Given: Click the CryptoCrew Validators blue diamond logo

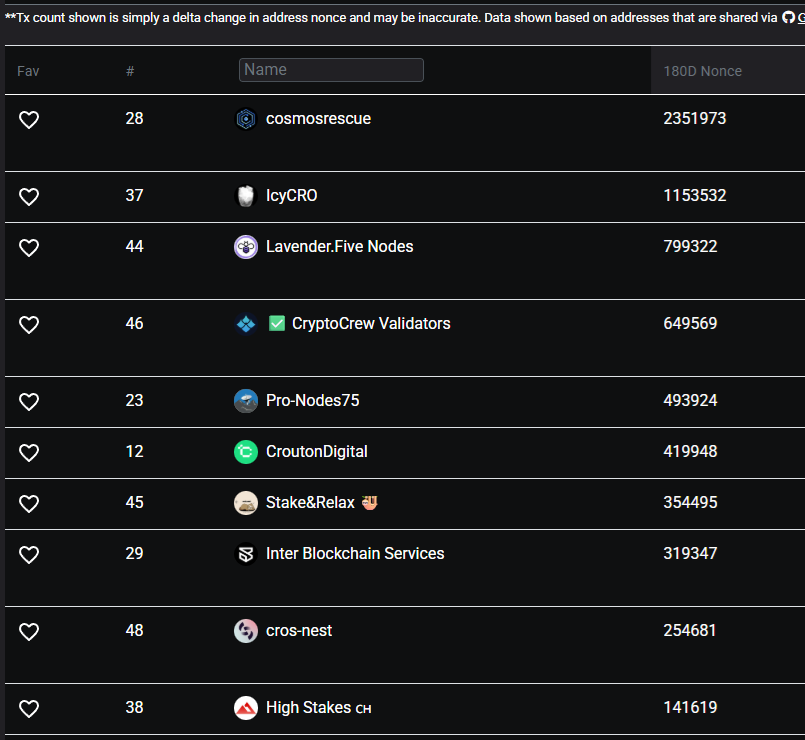Looking at the screenshot, I should click(246, 324).
